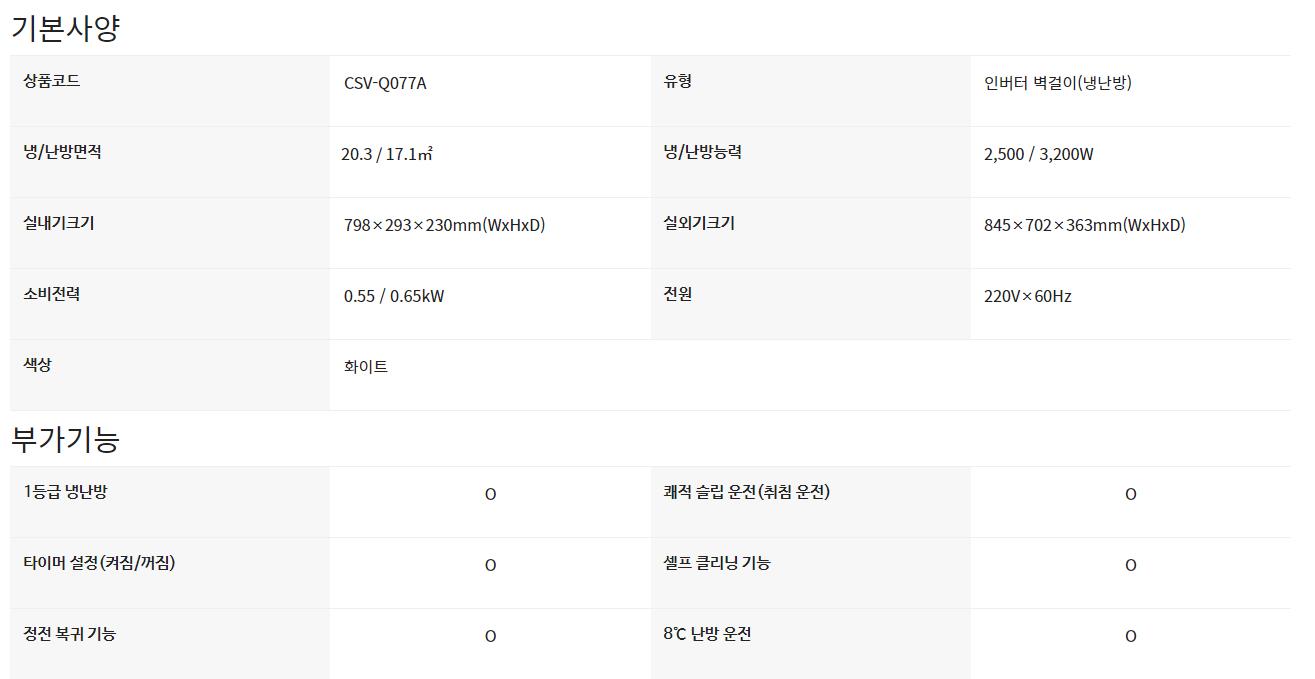Click the 인버터 벽걸이(냉난방) type value
This screenshot has height=679, width=1315.
click(1057, 83)
